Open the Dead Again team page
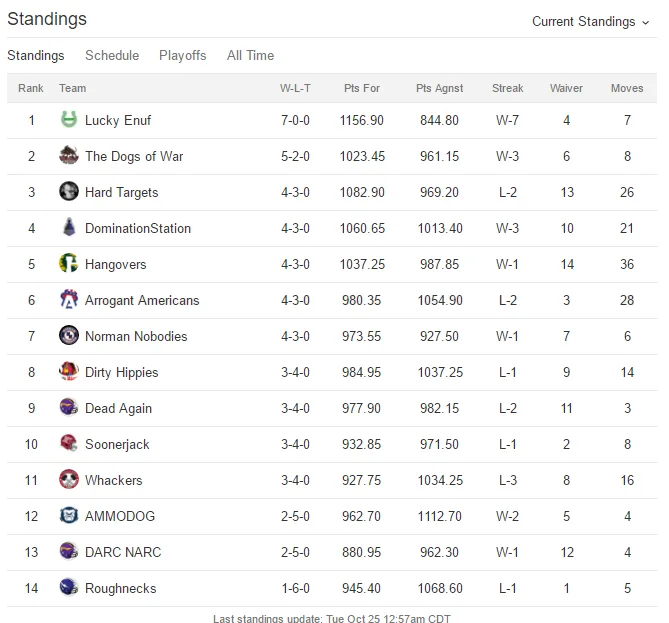This screenshot has height=623, width=669. tap(118, 408)
